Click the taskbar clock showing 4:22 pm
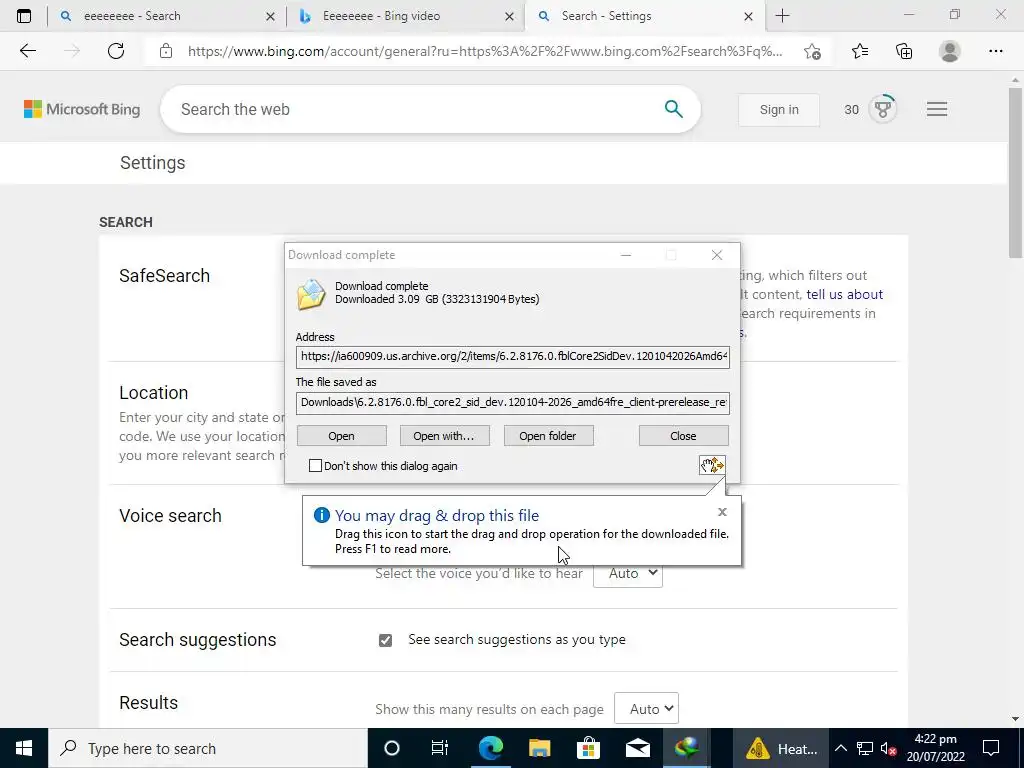 click(936, 748)
